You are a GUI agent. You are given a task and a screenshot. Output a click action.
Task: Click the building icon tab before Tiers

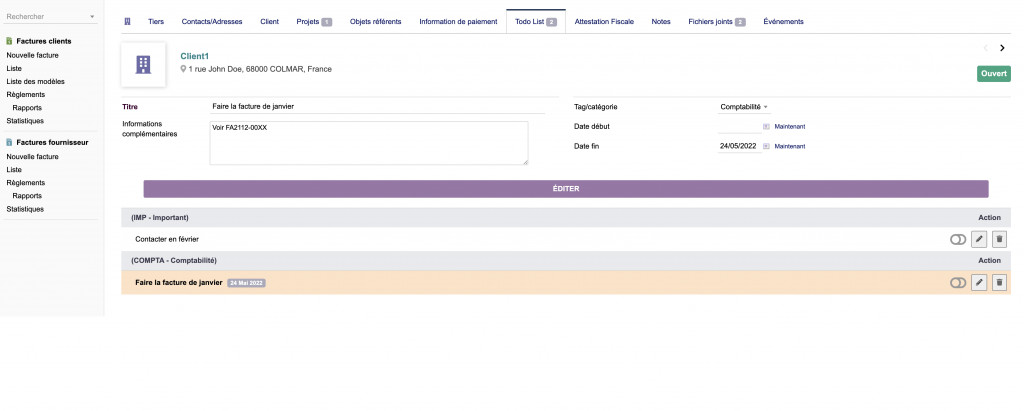click(x=127, y=22)
